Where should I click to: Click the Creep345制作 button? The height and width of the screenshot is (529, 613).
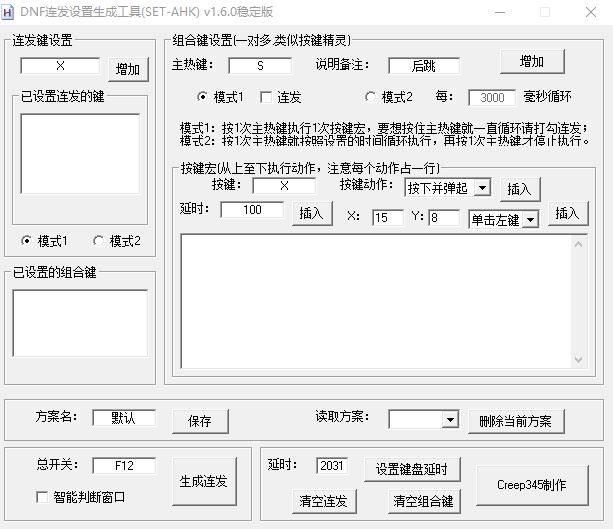pyautogui.click(x=532, y=485)
